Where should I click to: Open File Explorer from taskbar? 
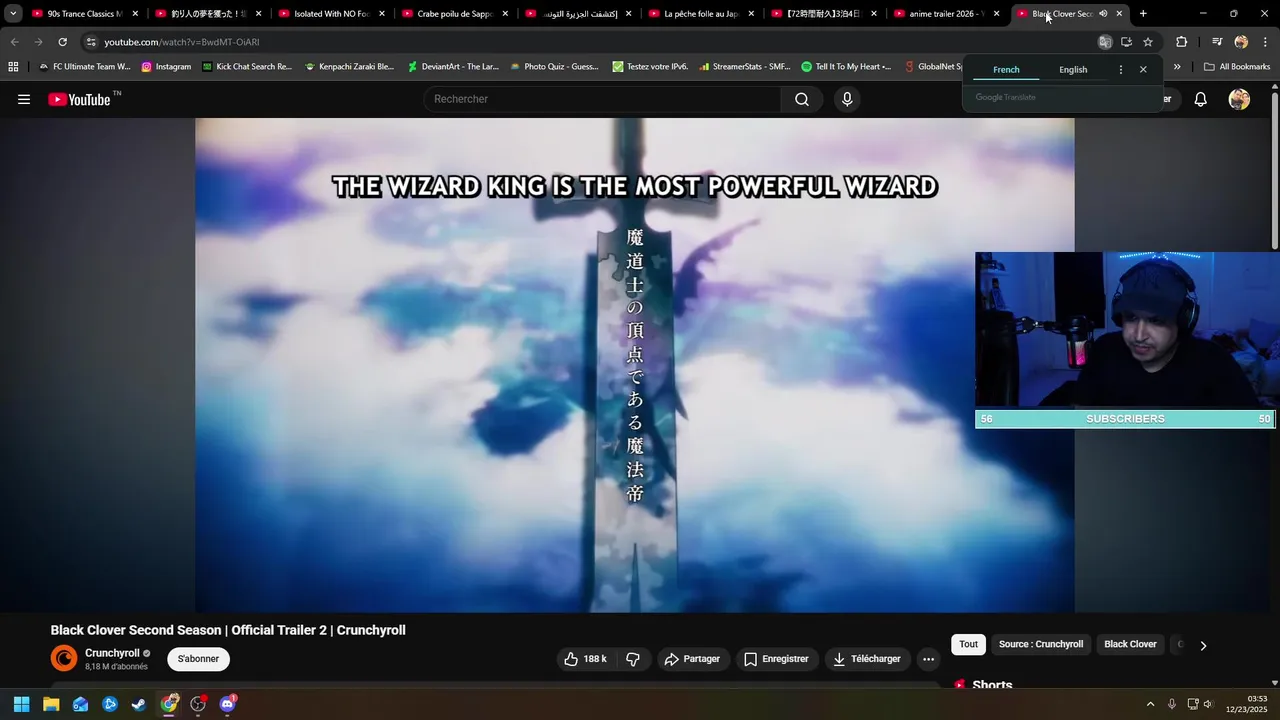pos(51,704)
